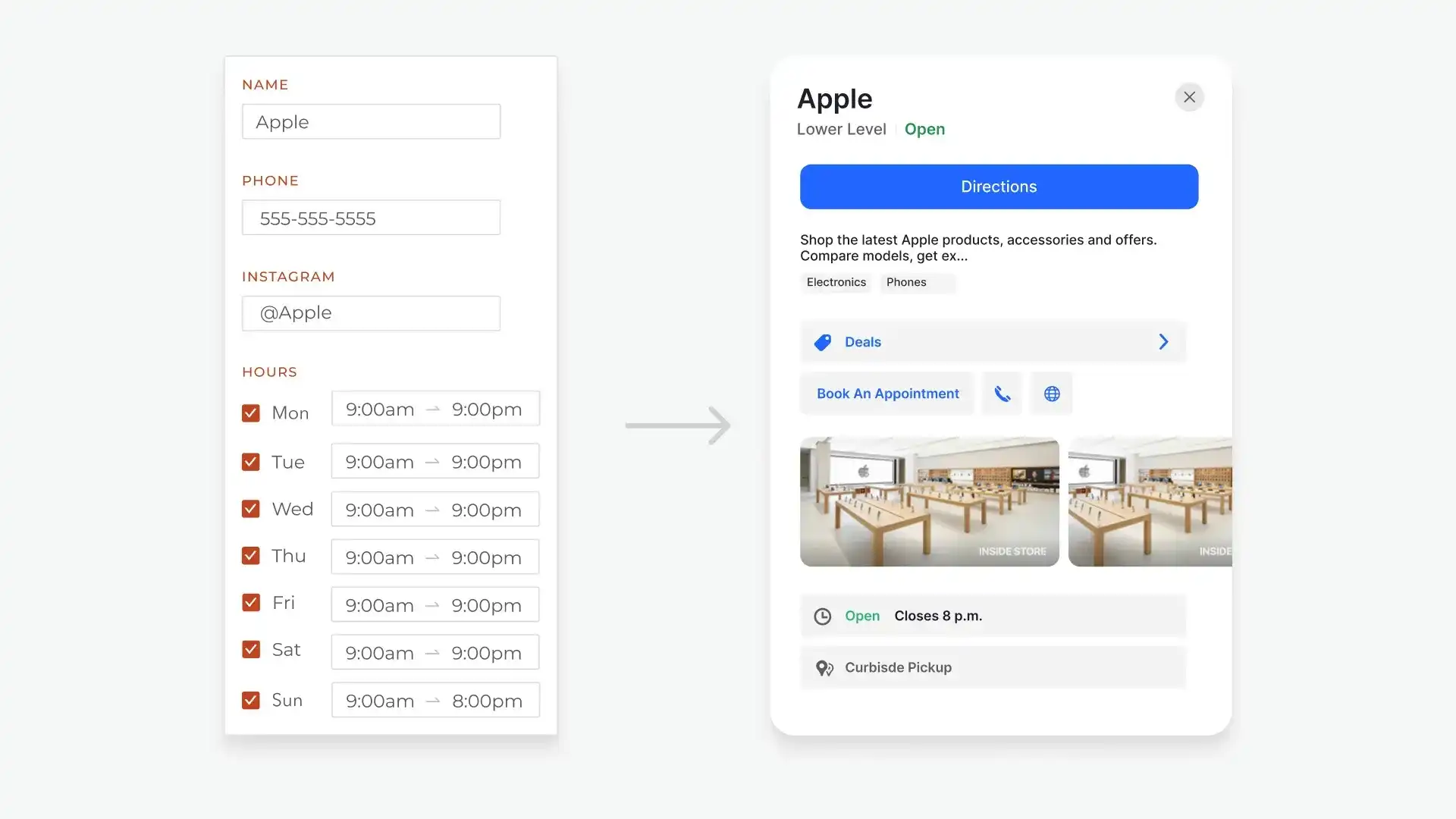Click the Instagram handle input field
This screenshot has height=819, width=1456.
(371, 312)
